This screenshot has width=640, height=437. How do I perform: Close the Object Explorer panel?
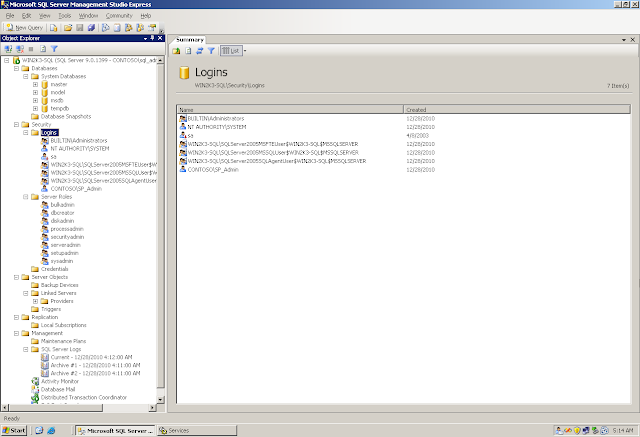tap(160, 38)
